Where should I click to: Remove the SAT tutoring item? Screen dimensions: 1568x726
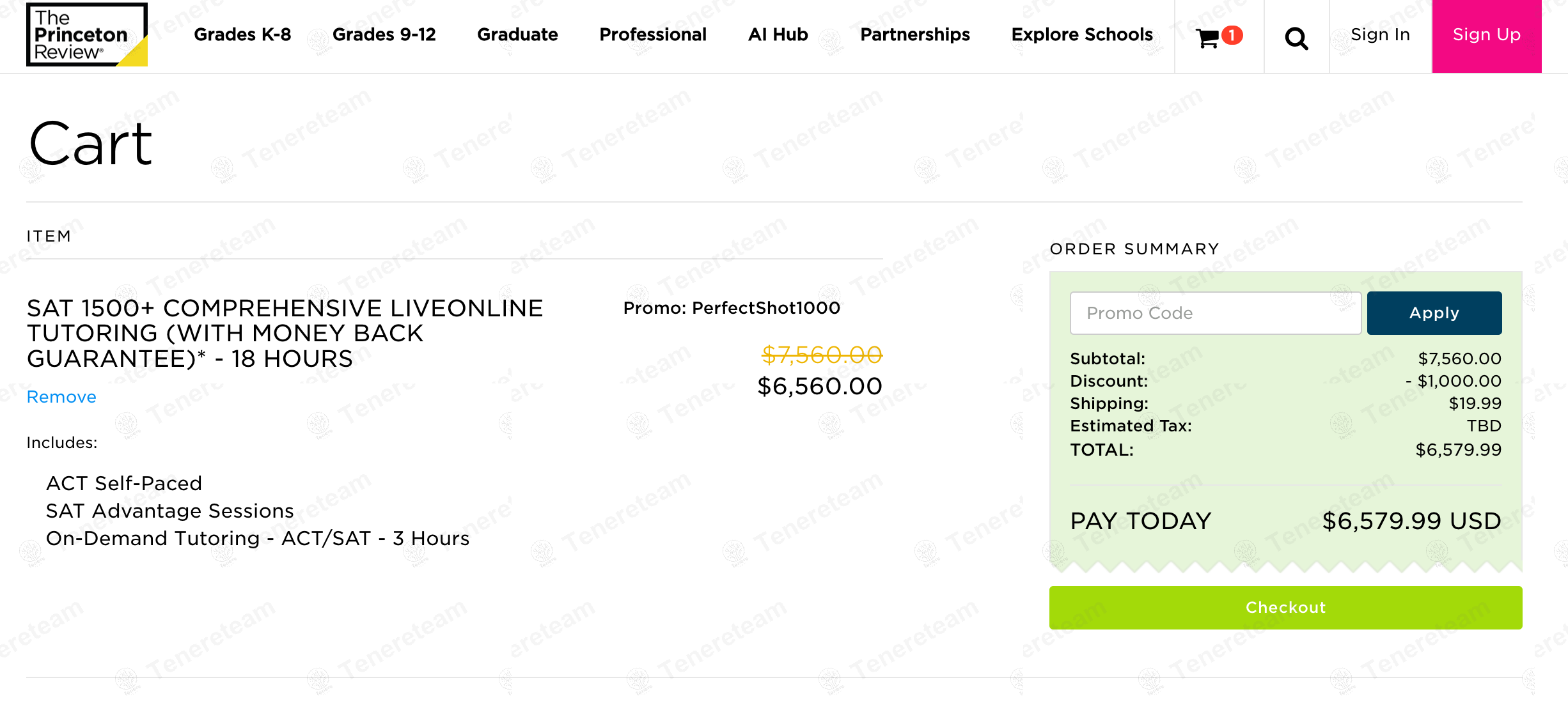(x=61, y=397)
